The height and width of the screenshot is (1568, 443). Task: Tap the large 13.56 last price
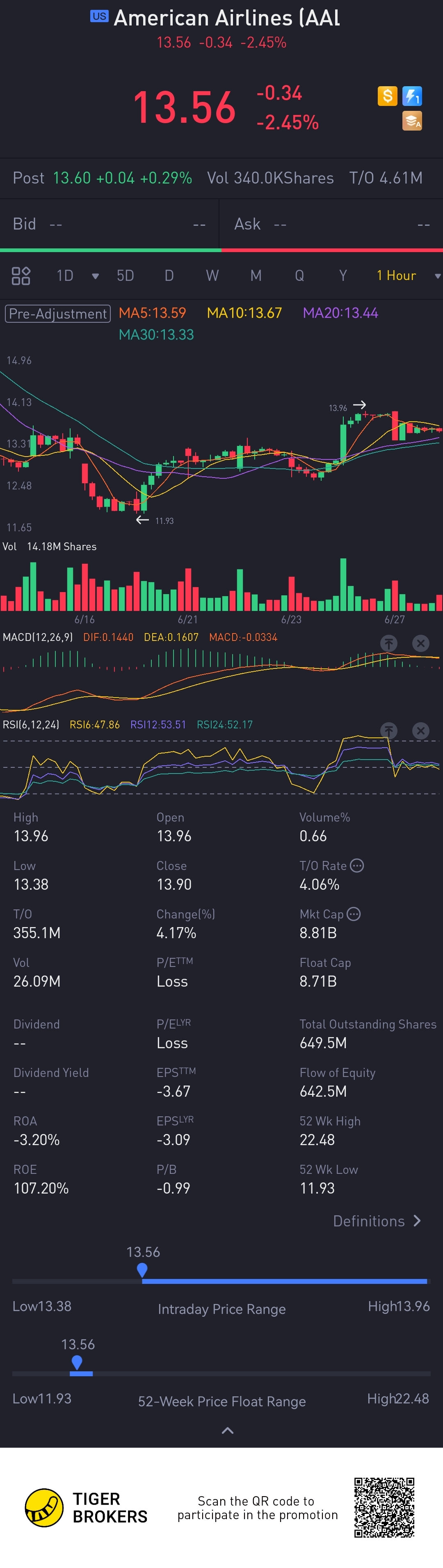(185, 107)
